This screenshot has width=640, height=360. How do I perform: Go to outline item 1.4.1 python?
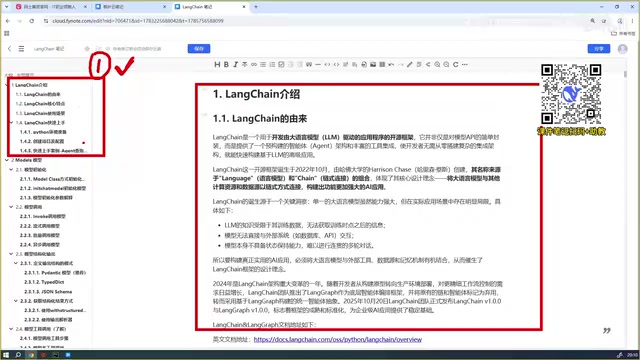coord(43,132)
